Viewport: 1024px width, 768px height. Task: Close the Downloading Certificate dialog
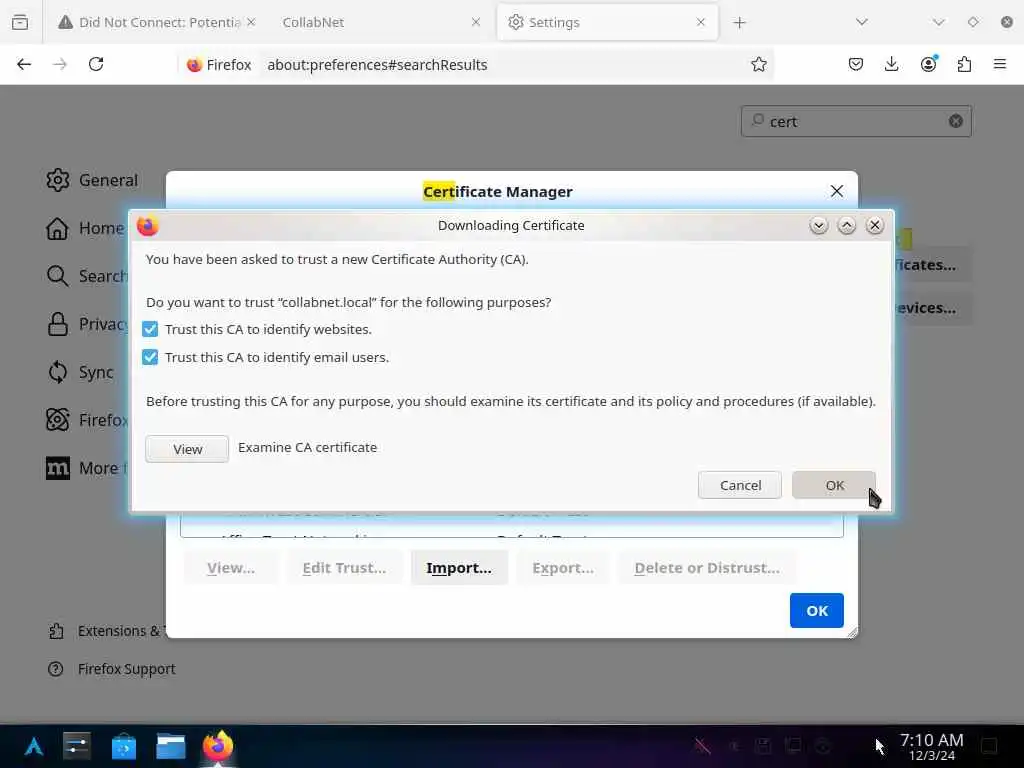[875, 225]
